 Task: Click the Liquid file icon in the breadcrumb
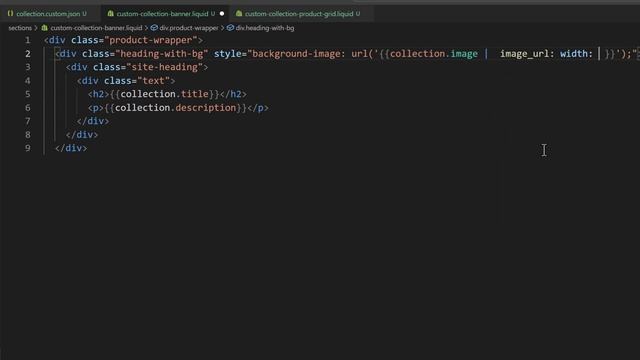[x=44, y=28]
